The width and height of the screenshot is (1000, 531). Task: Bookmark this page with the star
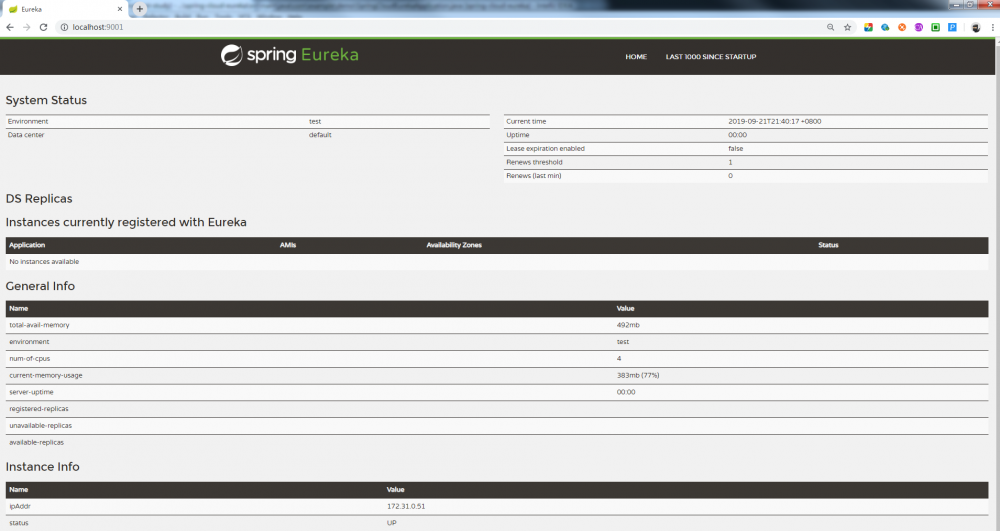click(x=848, y=27)
